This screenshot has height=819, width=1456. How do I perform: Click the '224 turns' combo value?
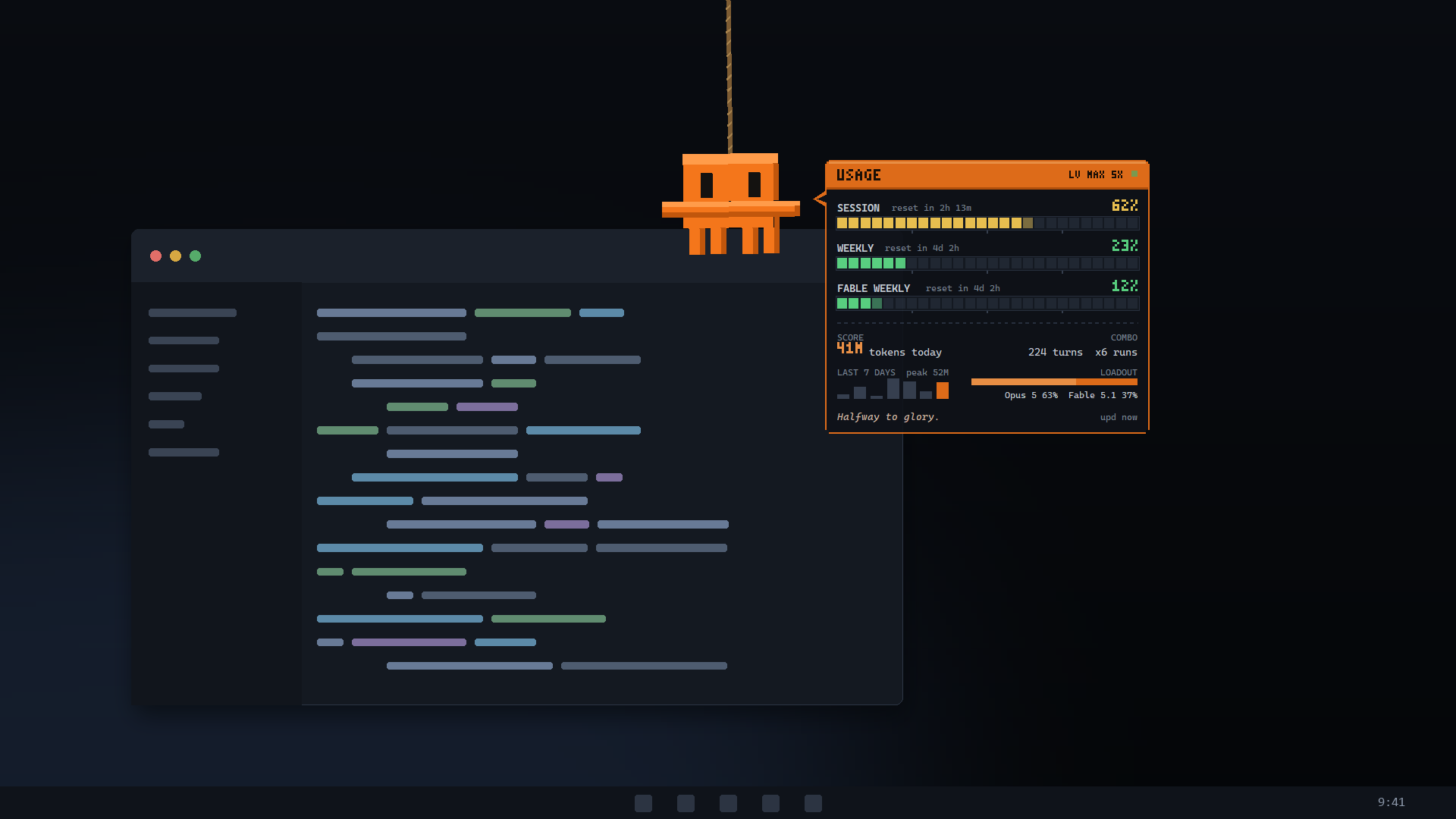(x=1055, y=353)
